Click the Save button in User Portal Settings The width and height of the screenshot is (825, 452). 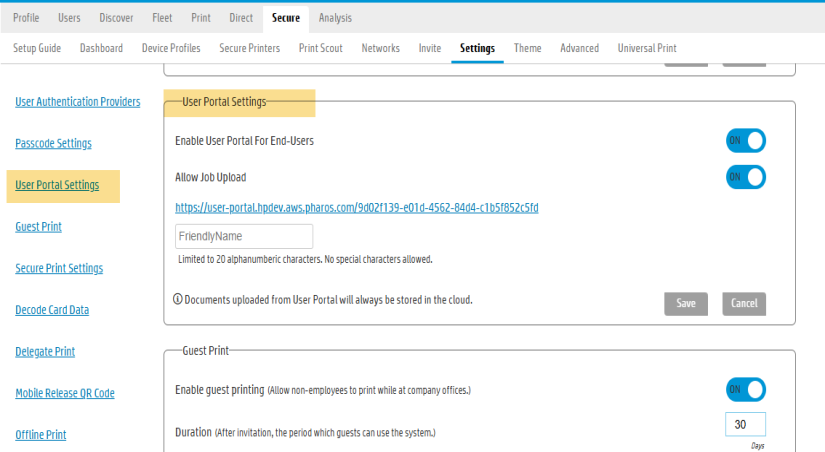(x=686, y=304)
